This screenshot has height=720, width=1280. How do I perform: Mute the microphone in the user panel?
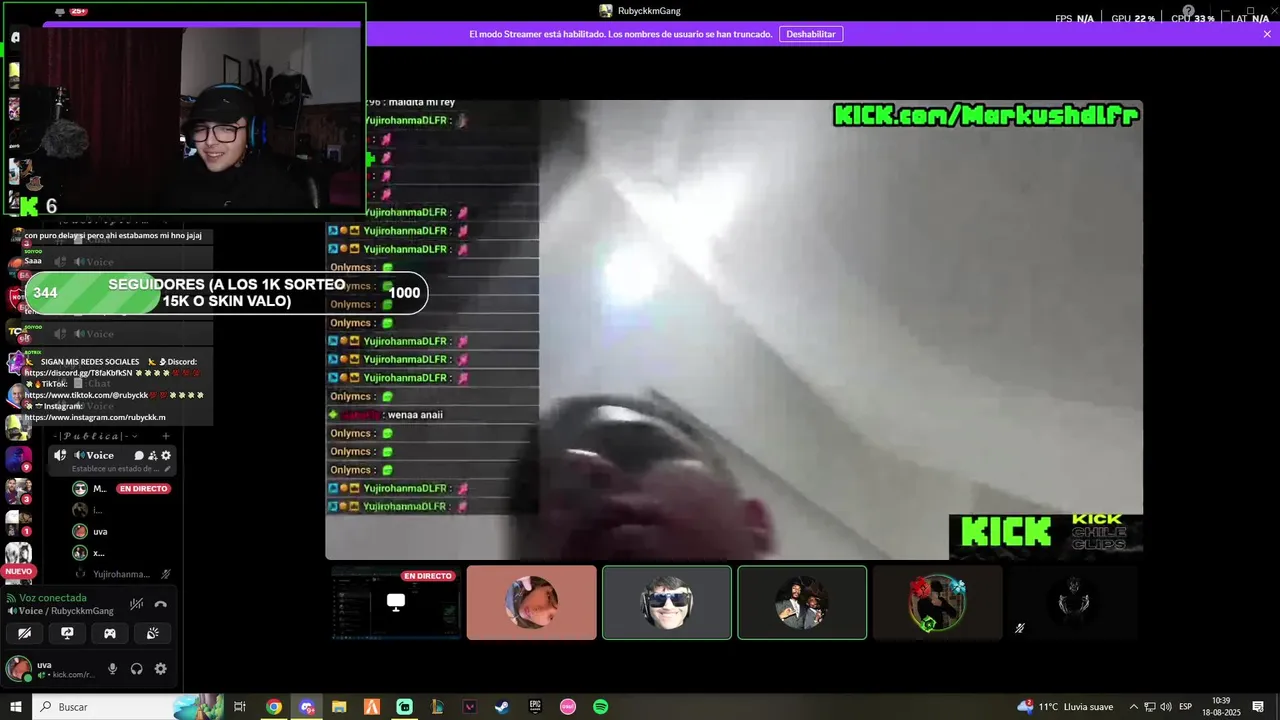pyautogui.click(x=112, y=669)
